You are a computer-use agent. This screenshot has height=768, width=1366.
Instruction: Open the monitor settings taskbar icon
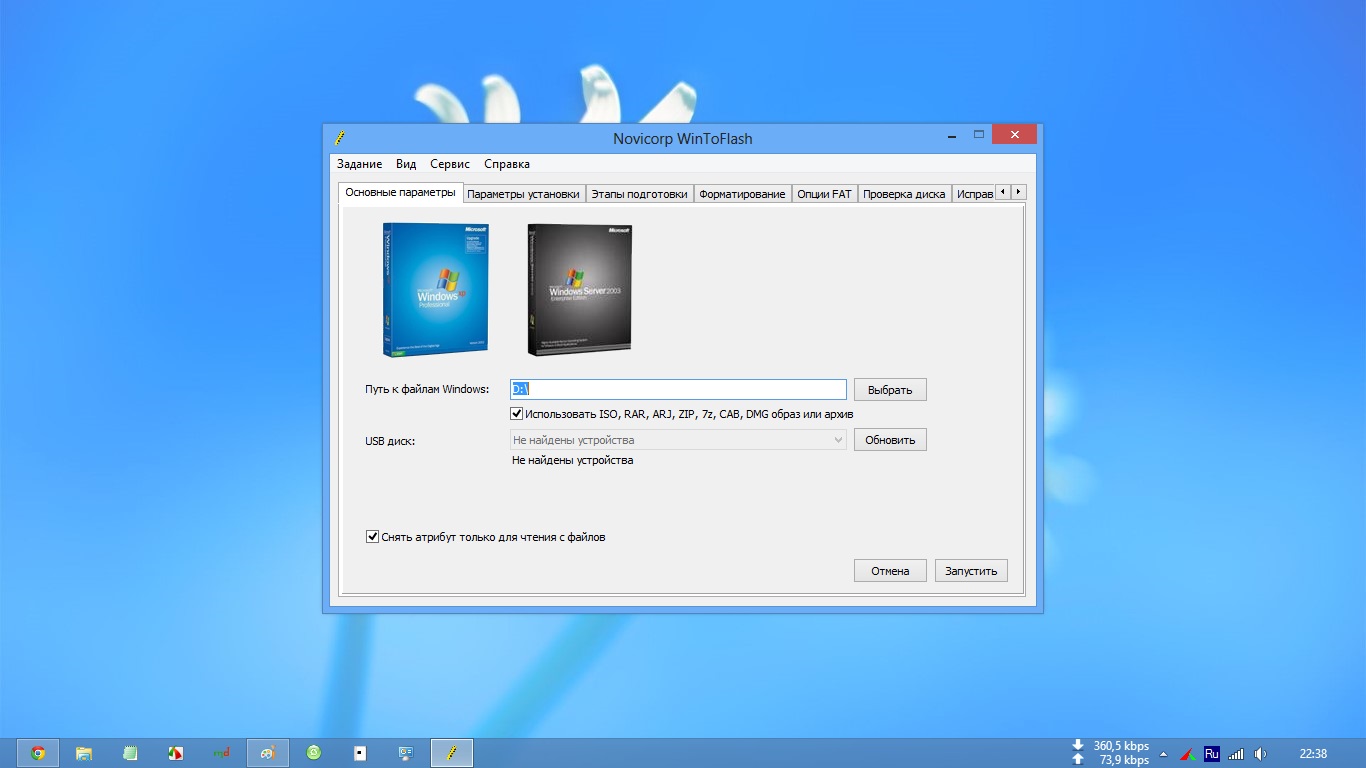(x=406, y=753)
